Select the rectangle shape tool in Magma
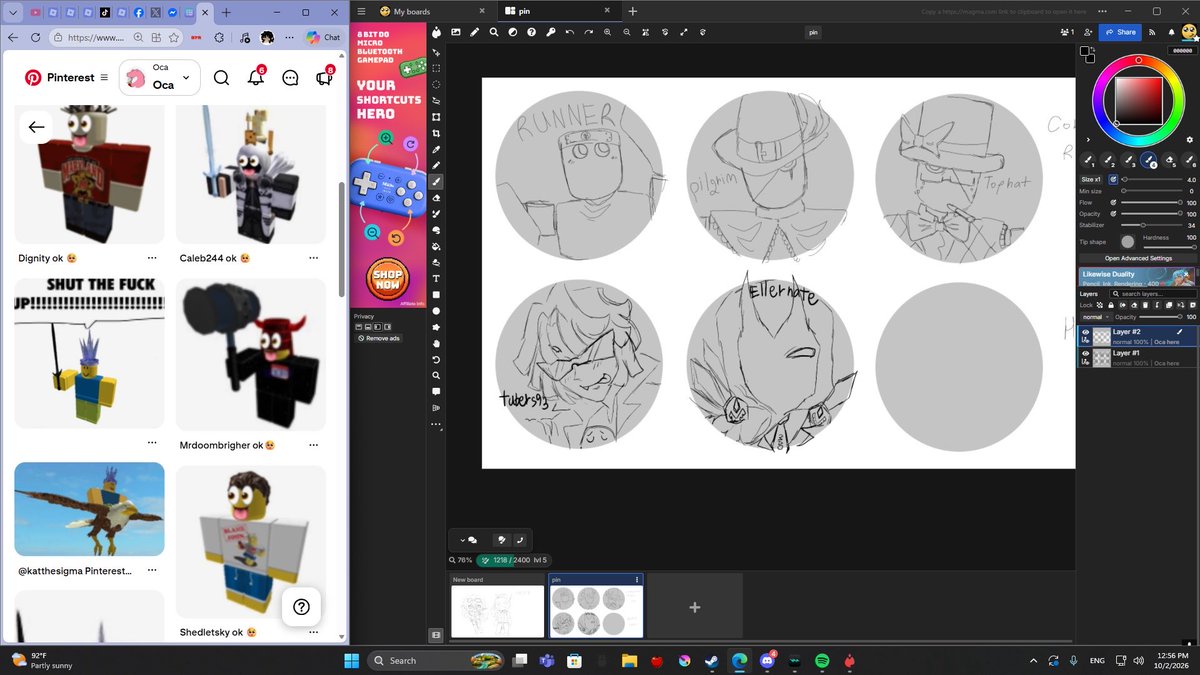Viewport: 1200px width, 675px height. tap(437, 295)
